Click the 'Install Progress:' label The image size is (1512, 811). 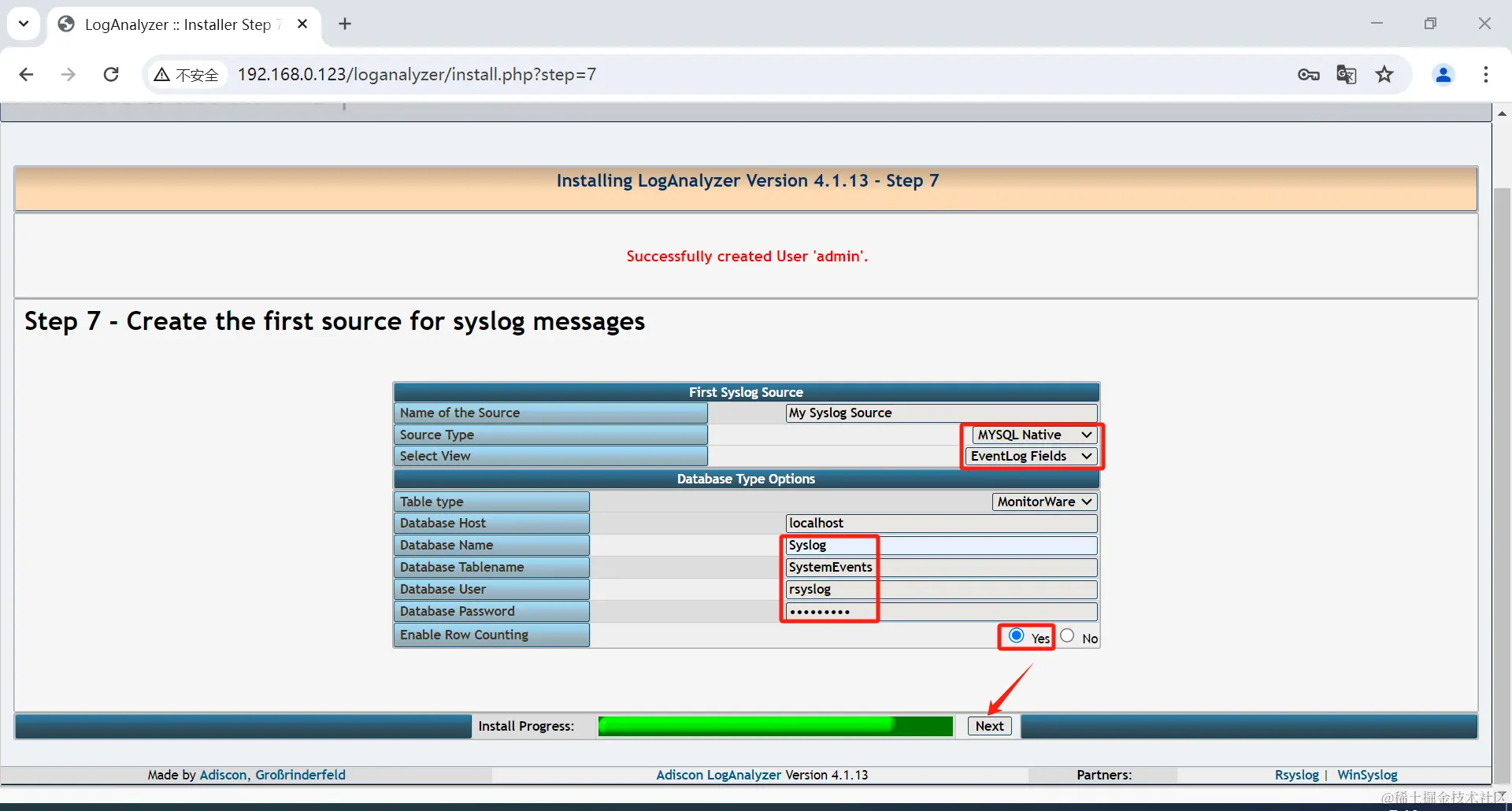coord(526,726)
